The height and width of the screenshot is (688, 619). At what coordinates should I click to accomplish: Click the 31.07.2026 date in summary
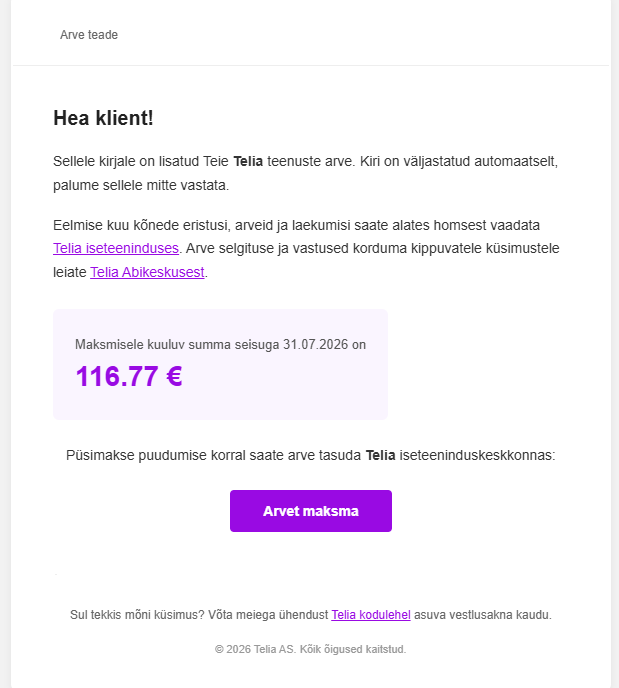pyautogui.click(x=315, y=344)
